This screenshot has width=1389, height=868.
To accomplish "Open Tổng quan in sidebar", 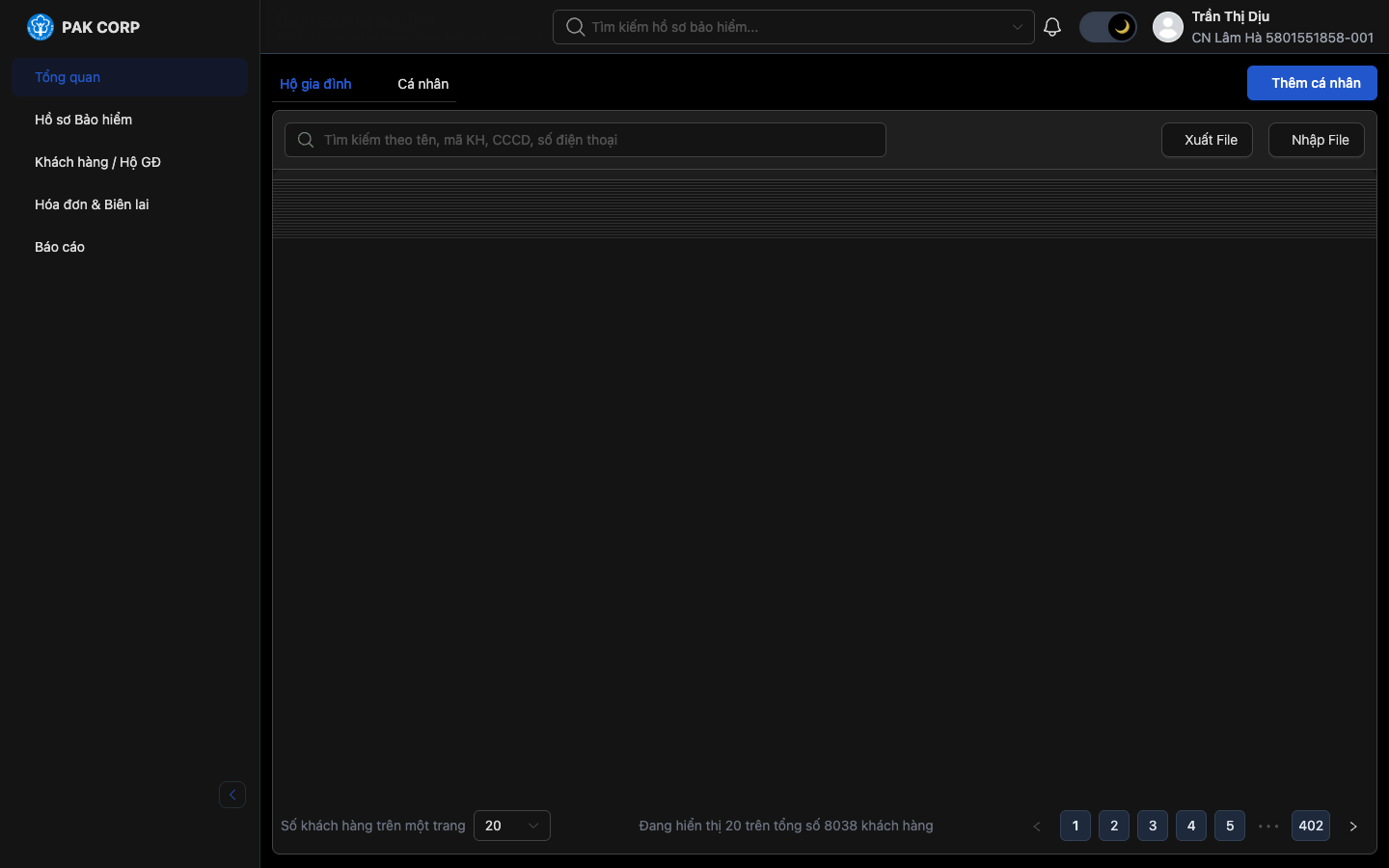I will (130, 77).
